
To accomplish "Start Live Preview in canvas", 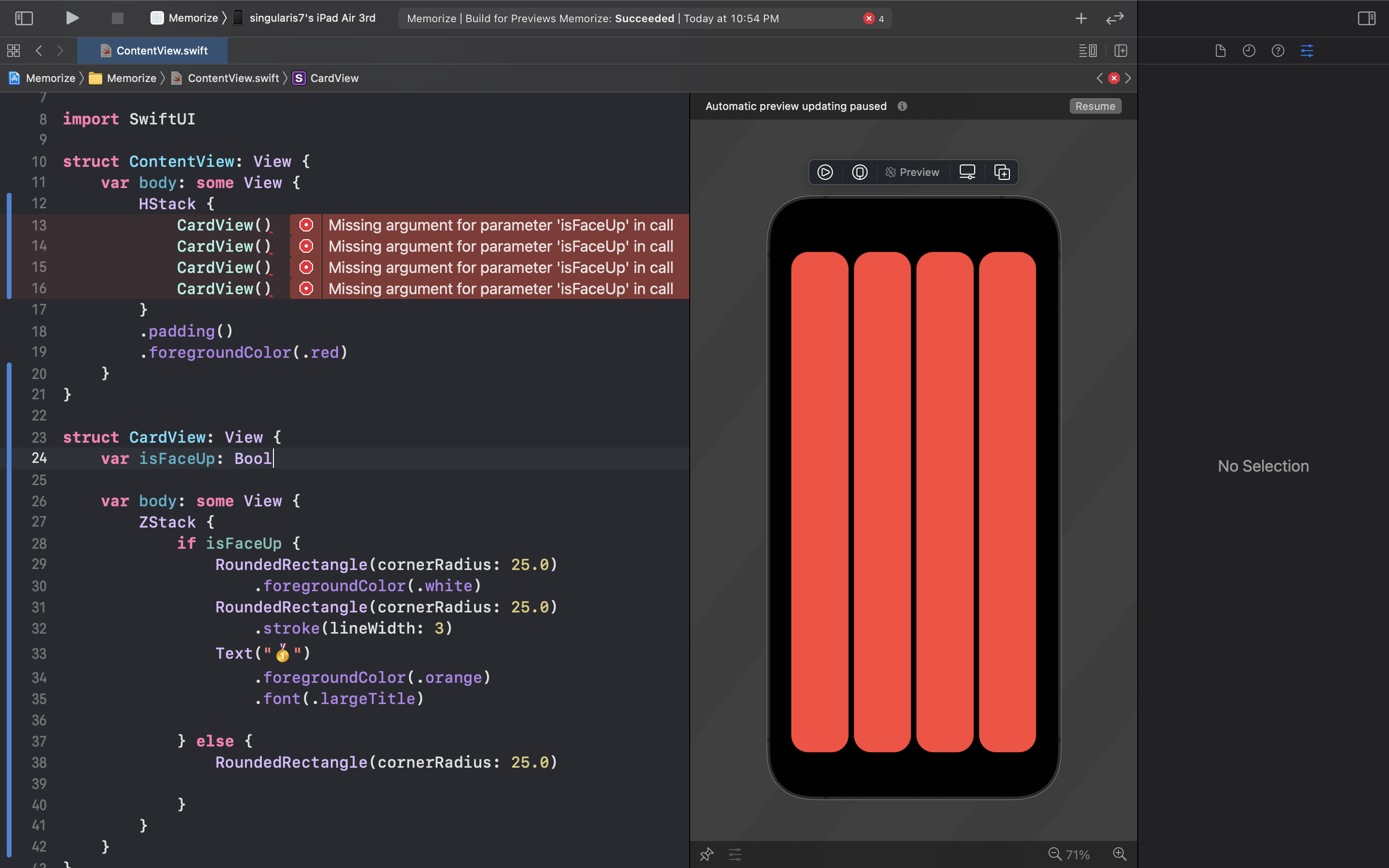I will (825, 172).
